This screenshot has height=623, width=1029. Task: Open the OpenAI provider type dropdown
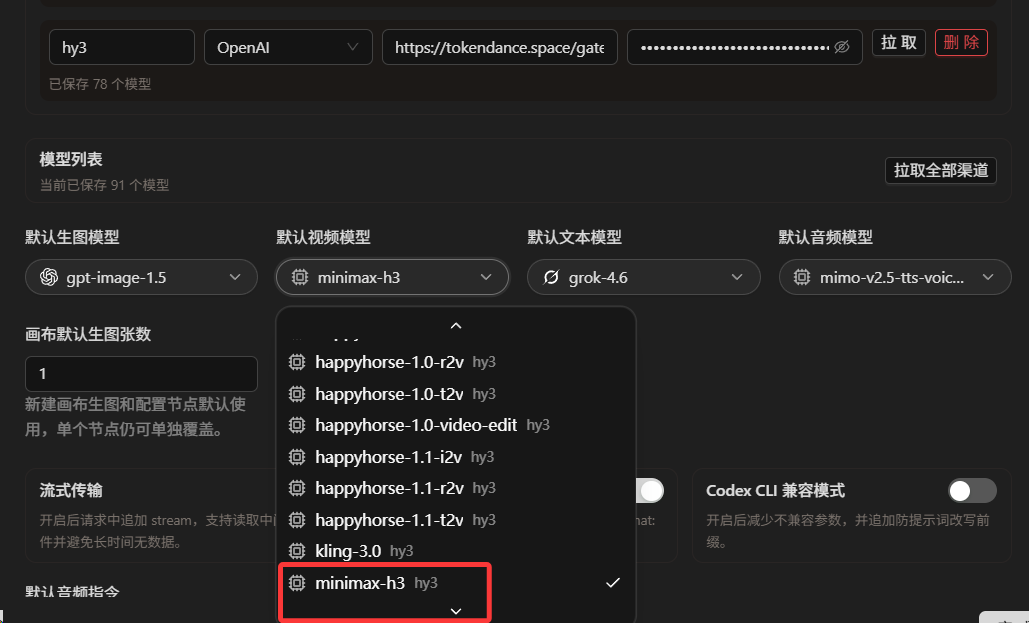(x=288, y=47)
